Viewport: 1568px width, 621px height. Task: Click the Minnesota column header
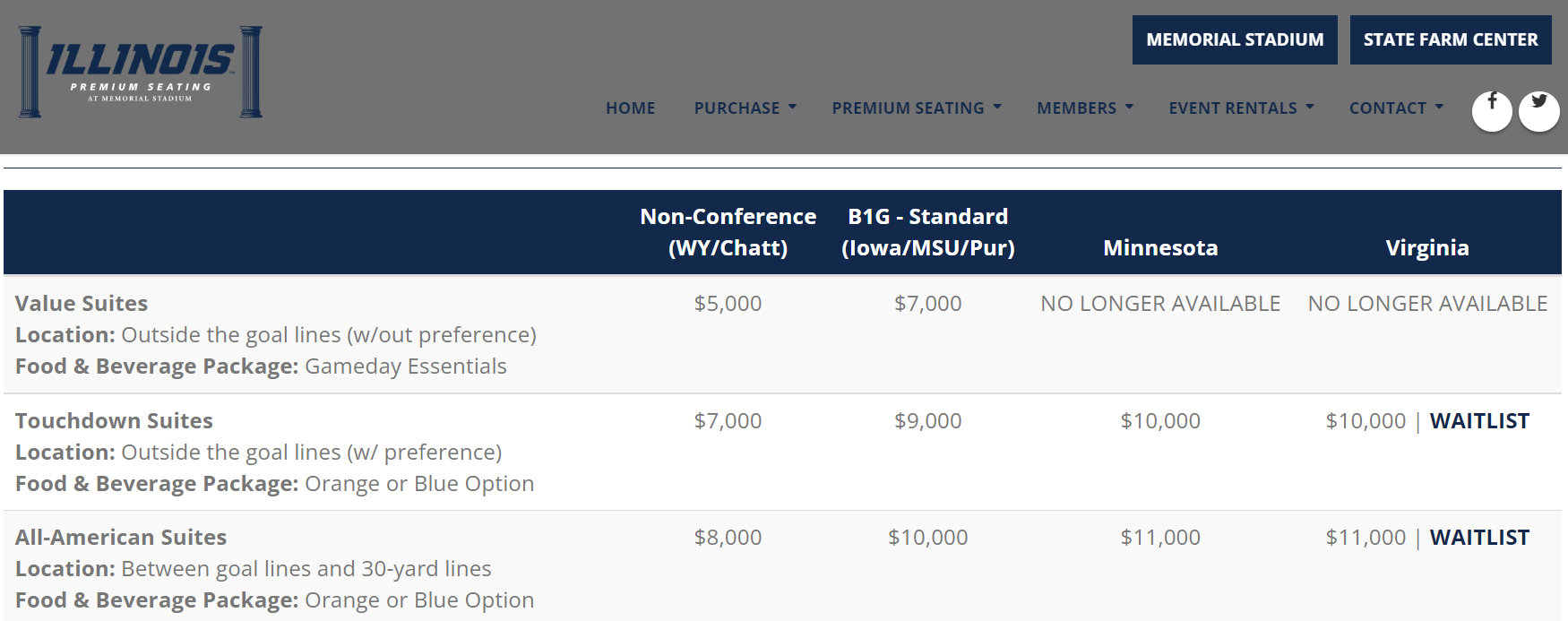[1160, 247]
